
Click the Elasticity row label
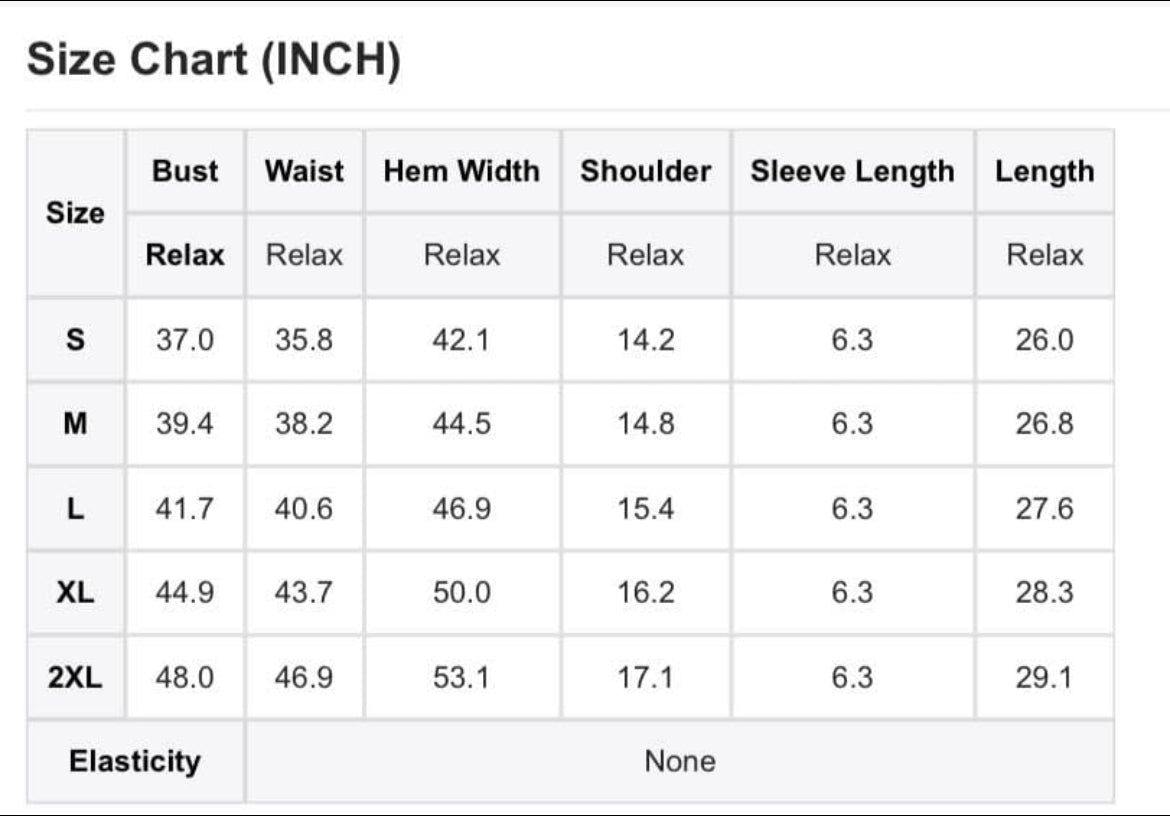[x=135, y=762]
